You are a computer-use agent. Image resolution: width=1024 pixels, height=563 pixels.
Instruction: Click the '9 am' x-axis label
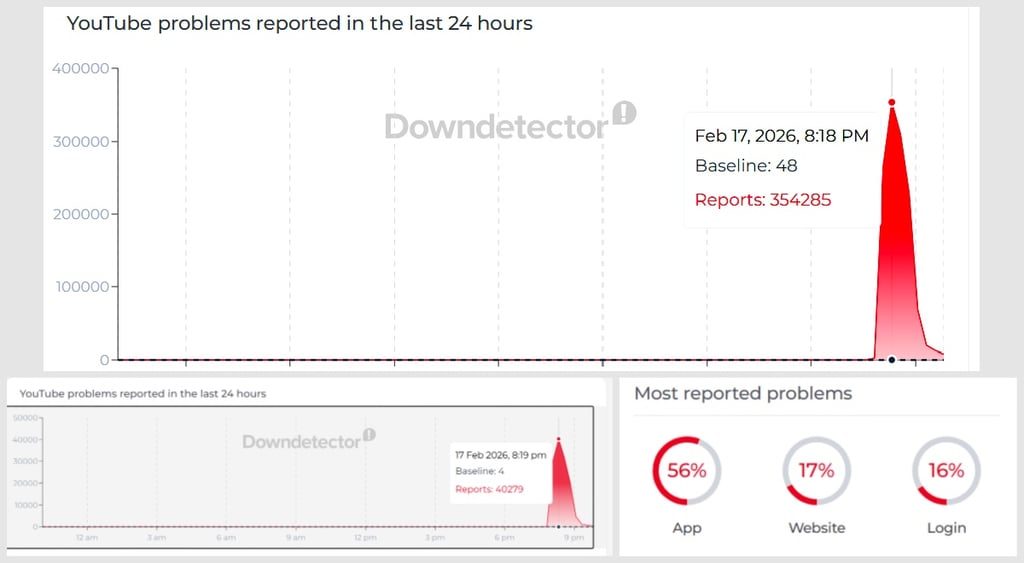pyautogui.click(x=295, y=538)
